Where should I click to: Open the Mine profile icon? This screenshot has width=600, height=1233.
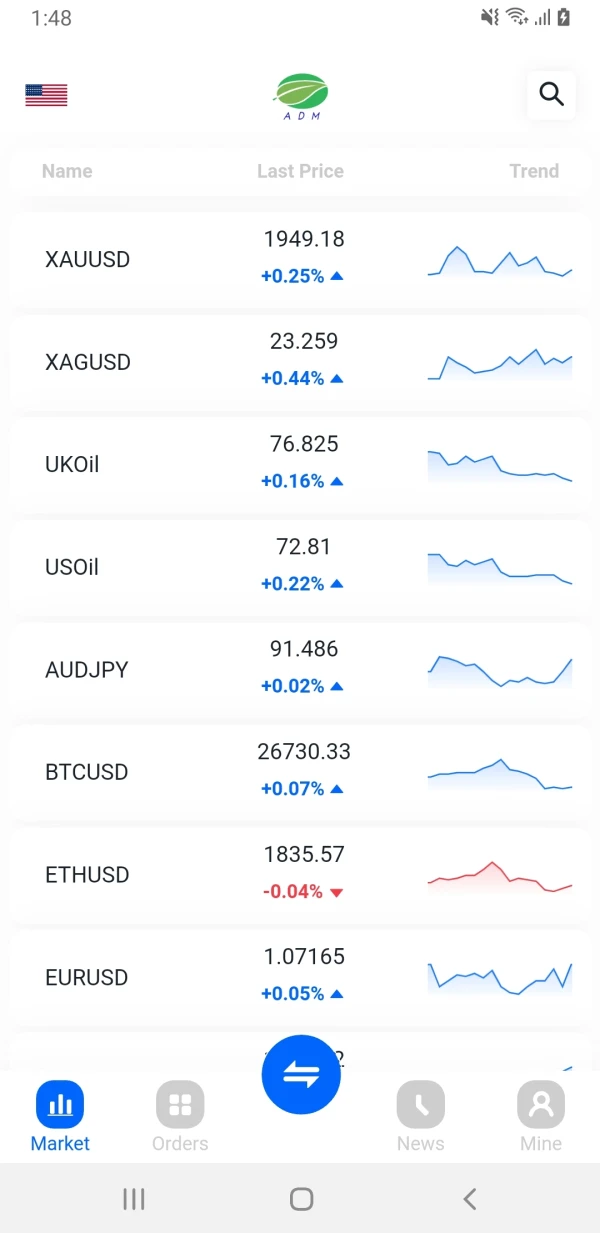pyautogui.click(x=541, y=1105)
